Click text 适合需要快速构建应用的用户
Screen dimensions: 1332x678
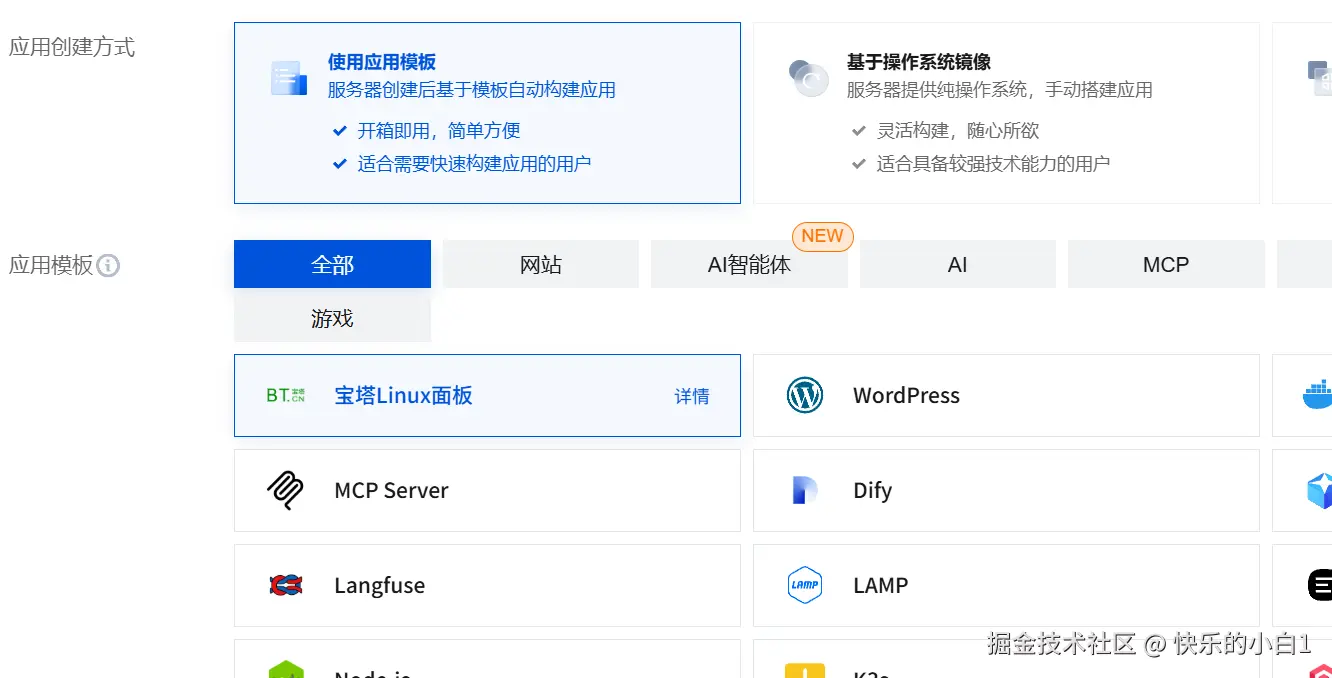coord(475,164)
